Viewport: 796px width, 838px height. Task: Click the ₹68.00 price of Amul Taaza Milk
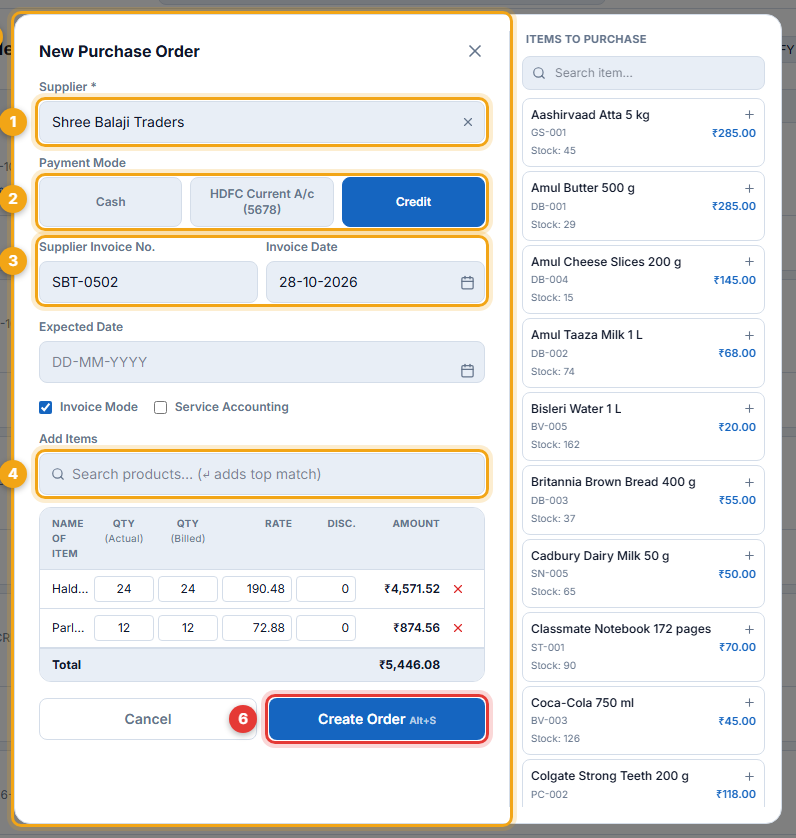click(x=737, y=353)
